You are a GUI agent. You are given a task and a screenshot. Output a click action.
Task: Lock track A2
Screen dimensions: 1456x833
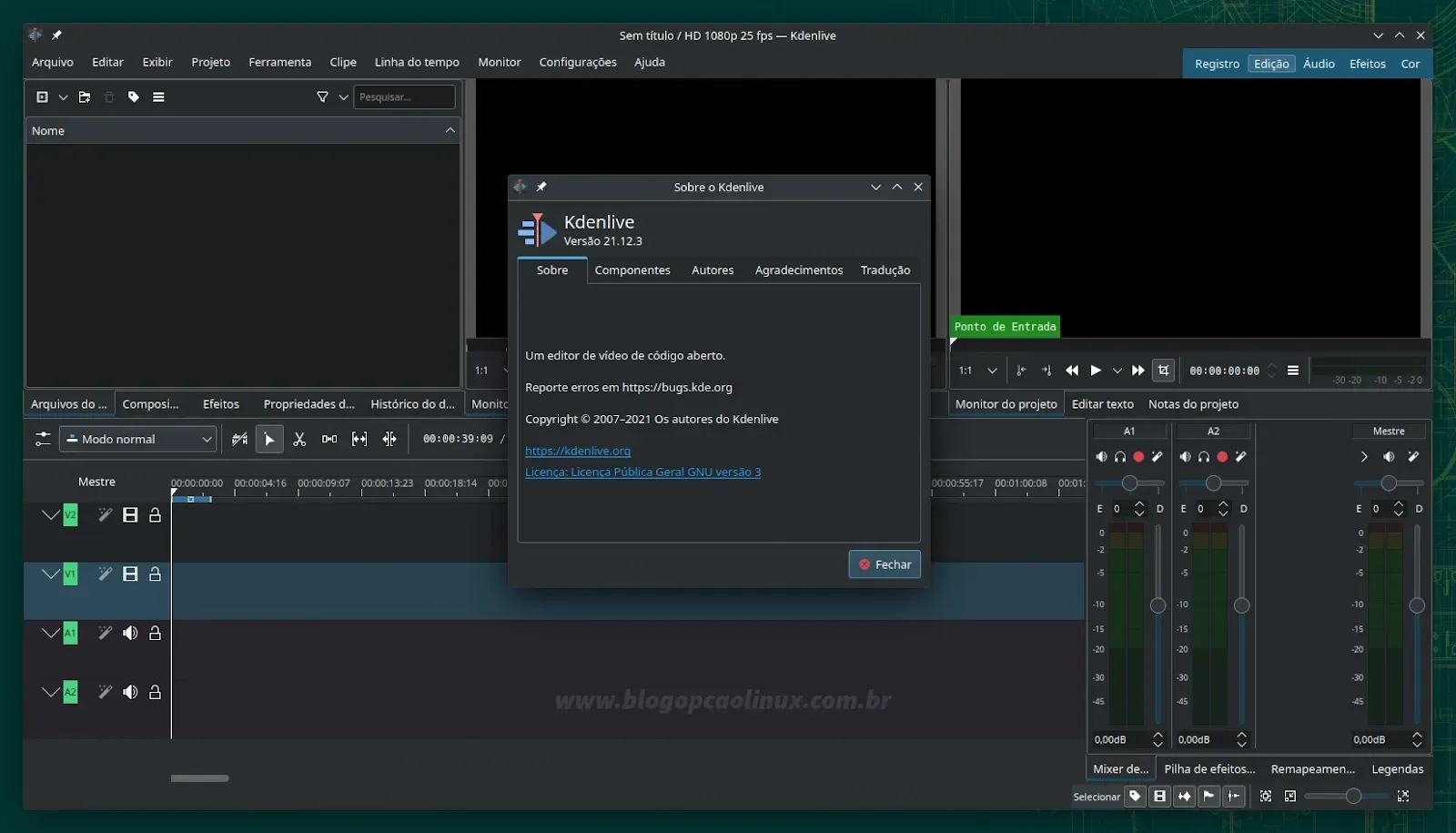click(155, 692)
